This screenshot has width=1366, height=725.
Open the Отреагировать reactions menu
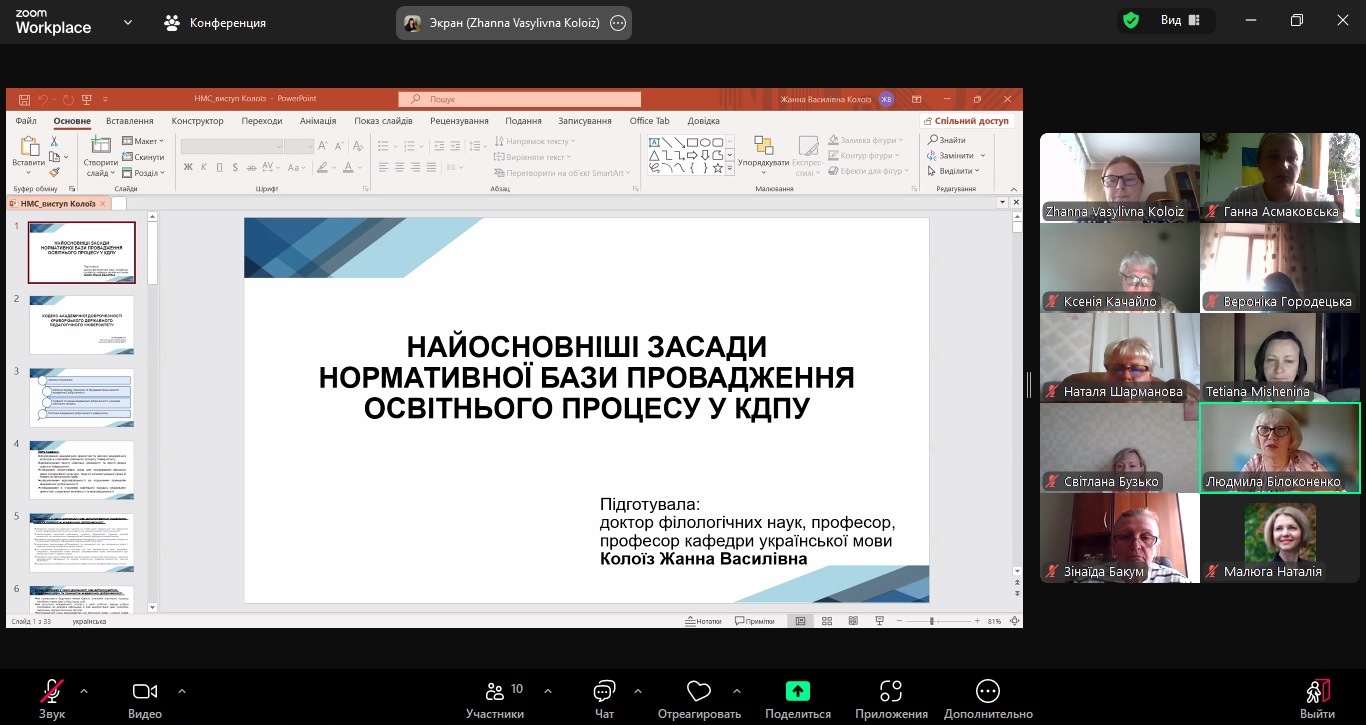(x=699, y=699)
